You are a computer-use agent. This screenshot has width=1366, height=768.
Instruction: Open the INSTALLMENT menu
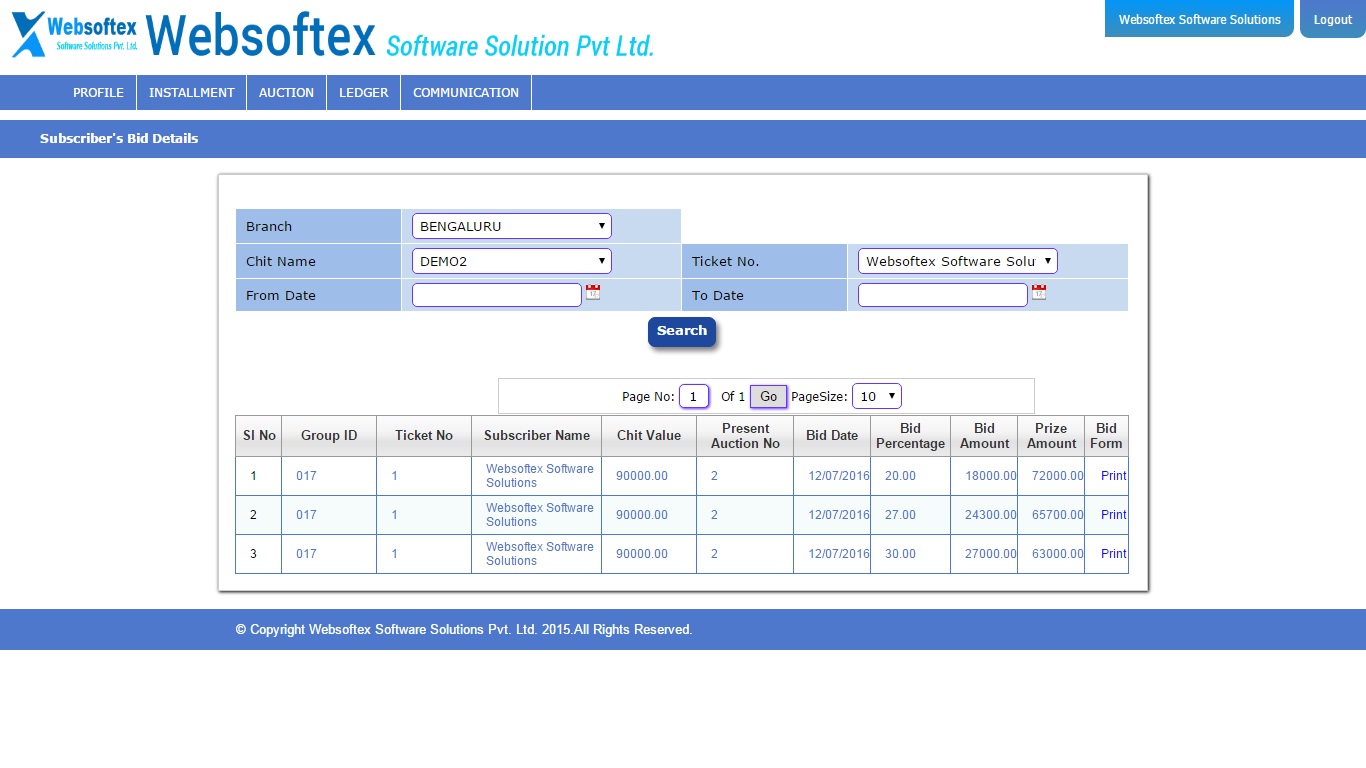click(192, 92)
